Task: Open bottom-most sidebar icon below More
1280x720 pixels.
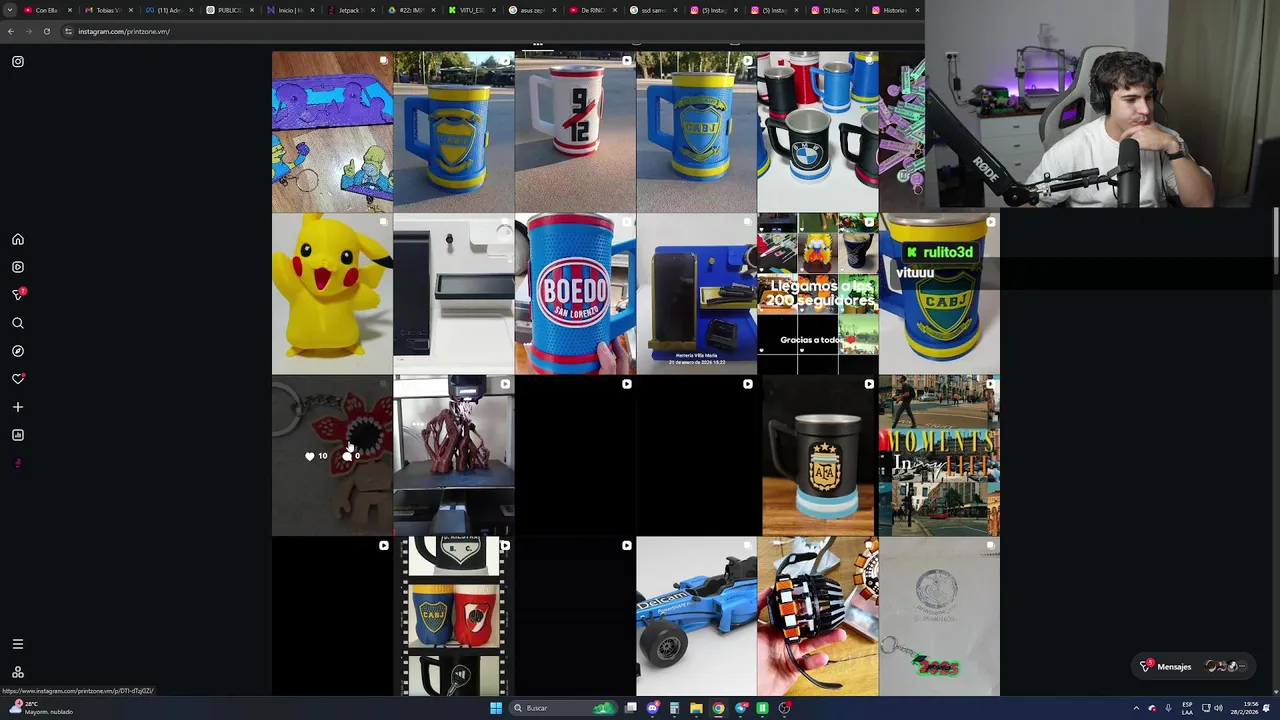Action: click(x=18, y=672)
